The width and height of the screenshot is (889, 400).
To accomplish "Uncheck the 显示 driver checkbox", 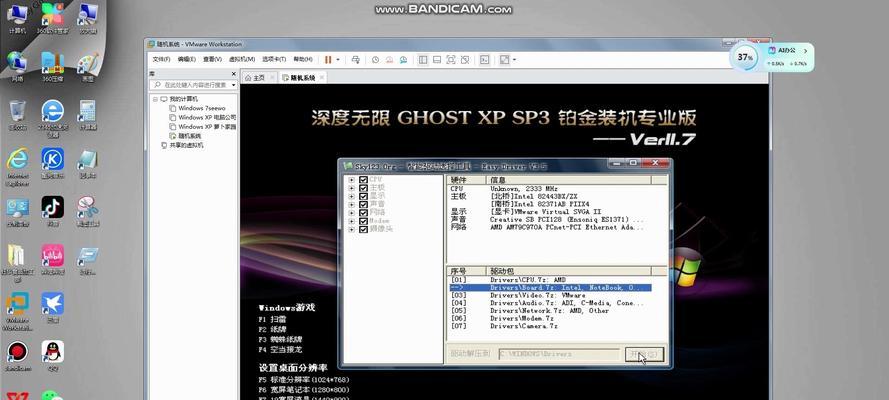I will [x=363, y=197].
